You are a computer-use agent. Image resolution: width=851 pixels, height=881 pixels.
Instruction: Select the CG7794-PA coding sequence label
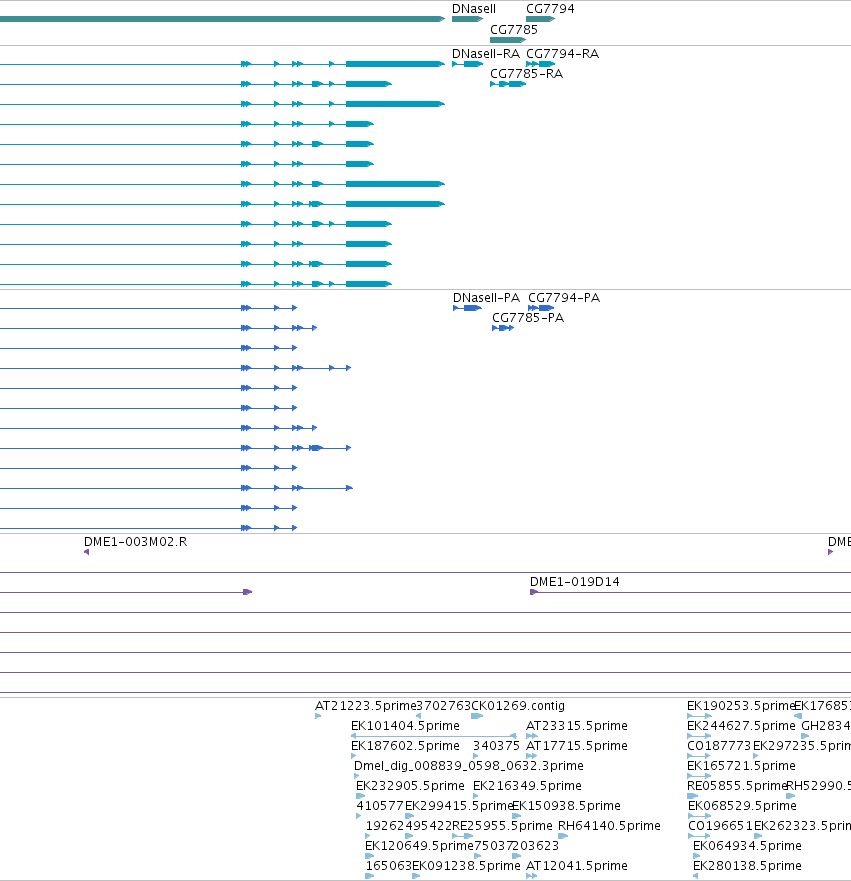(564, 298)
